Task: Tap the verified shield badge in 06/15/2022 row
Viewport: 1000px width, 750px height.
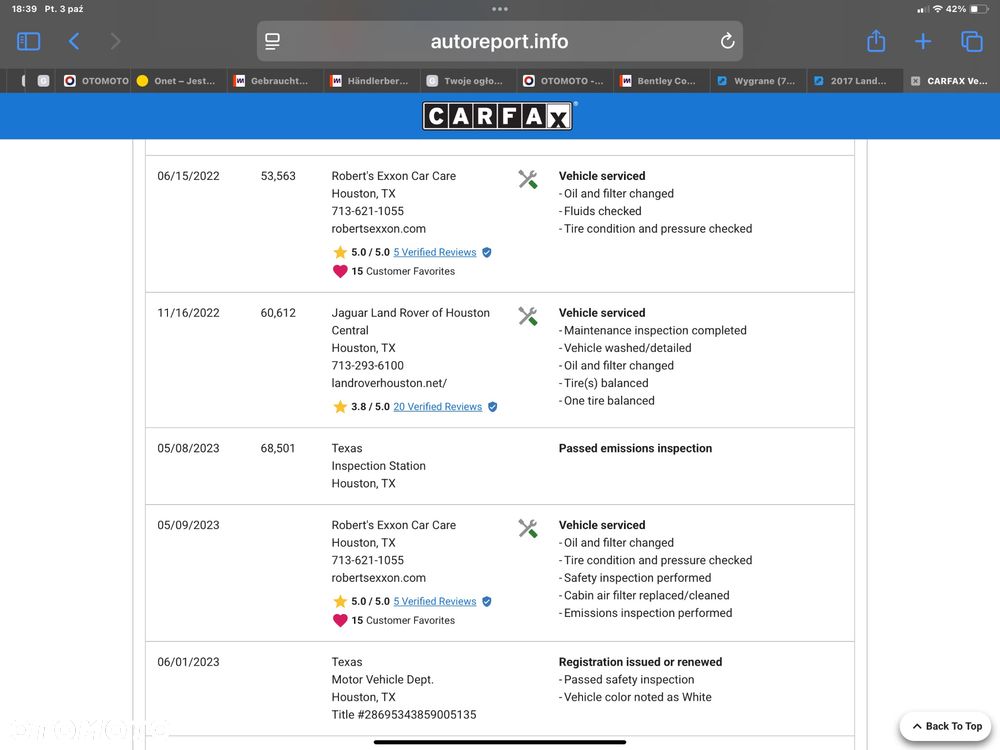Action: pyautogui.click(x=487, y=253)
